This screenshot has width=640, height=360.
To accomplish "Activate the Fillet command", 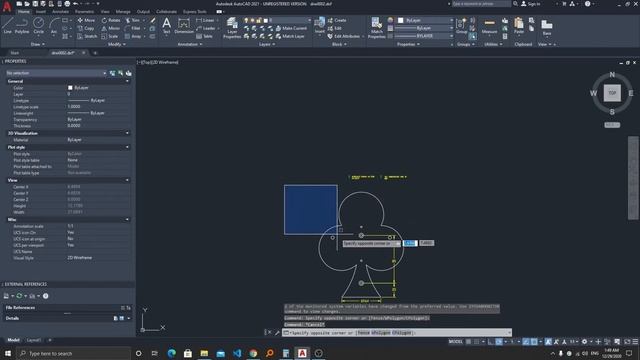I will point(133,28).
